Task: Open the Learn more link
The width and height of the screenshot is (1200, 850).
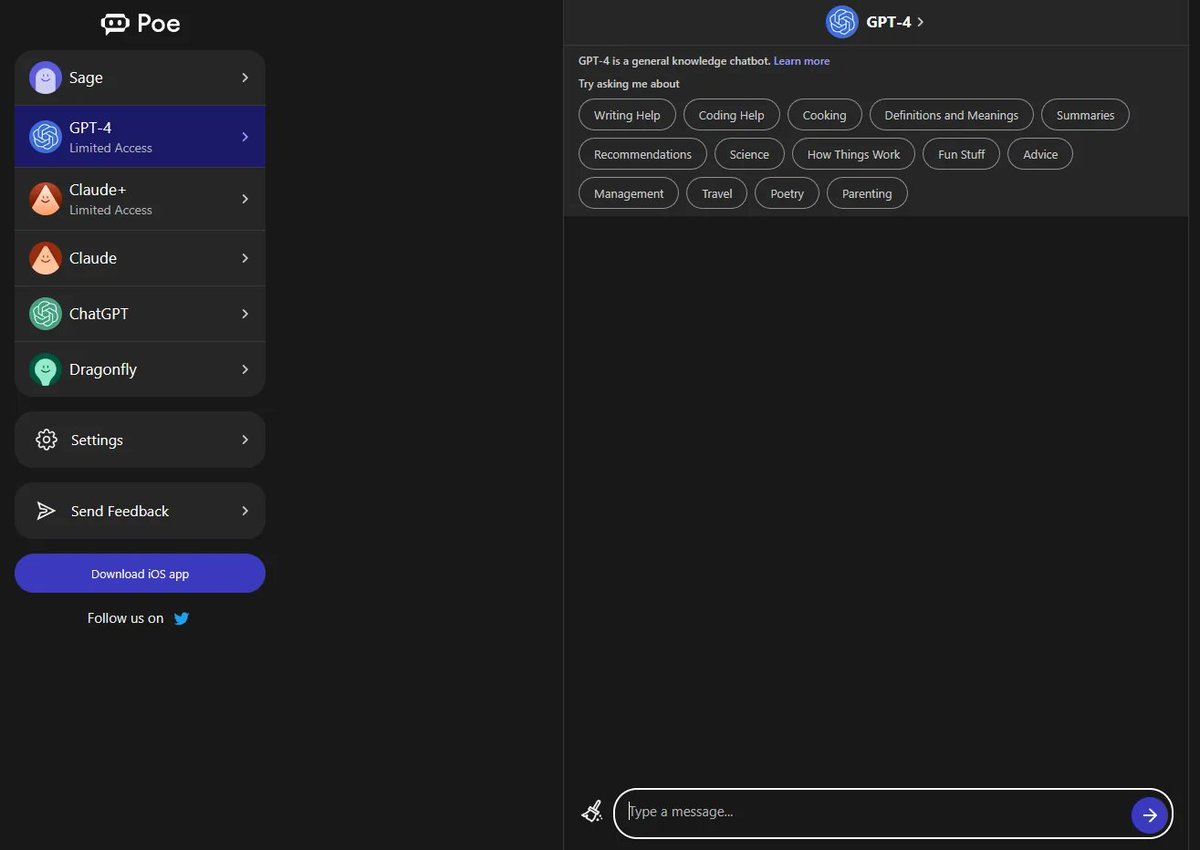Action: [802, 61]
